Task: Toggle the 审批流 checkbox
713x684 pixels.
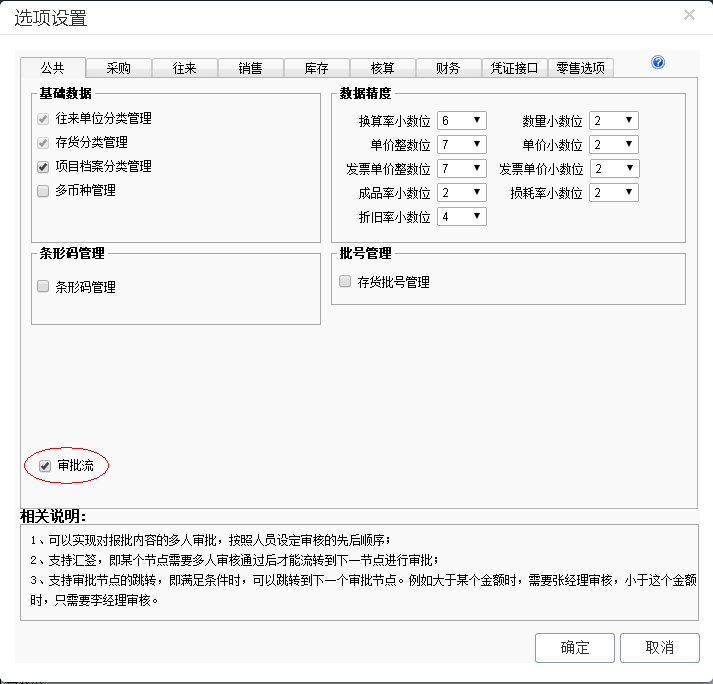Action: [44, 466]
